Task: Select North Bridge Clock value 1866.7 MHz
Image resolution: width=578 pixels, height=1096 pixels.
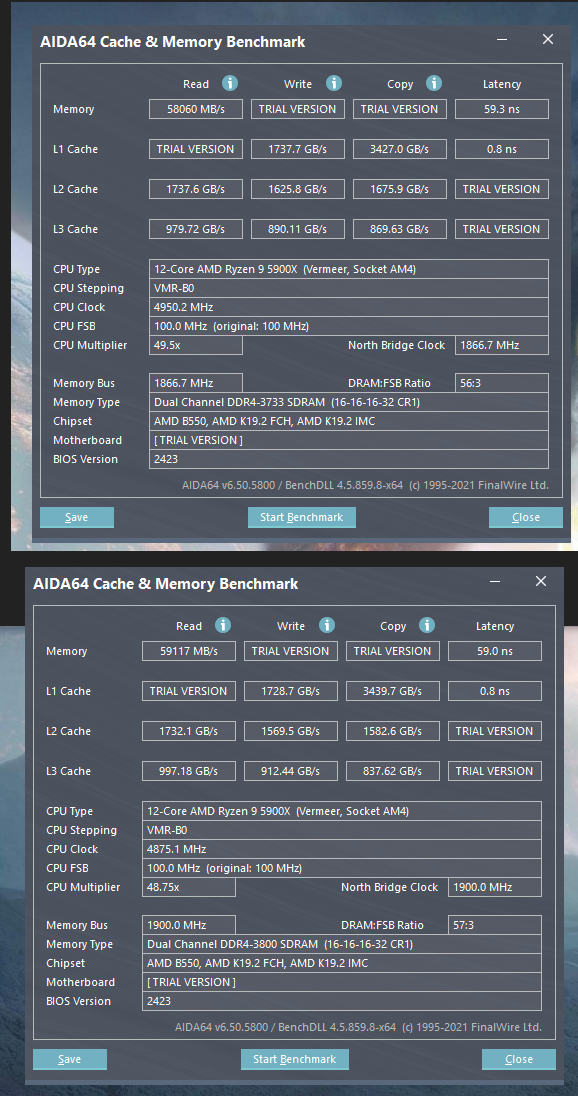Action: tap(502, 345)
